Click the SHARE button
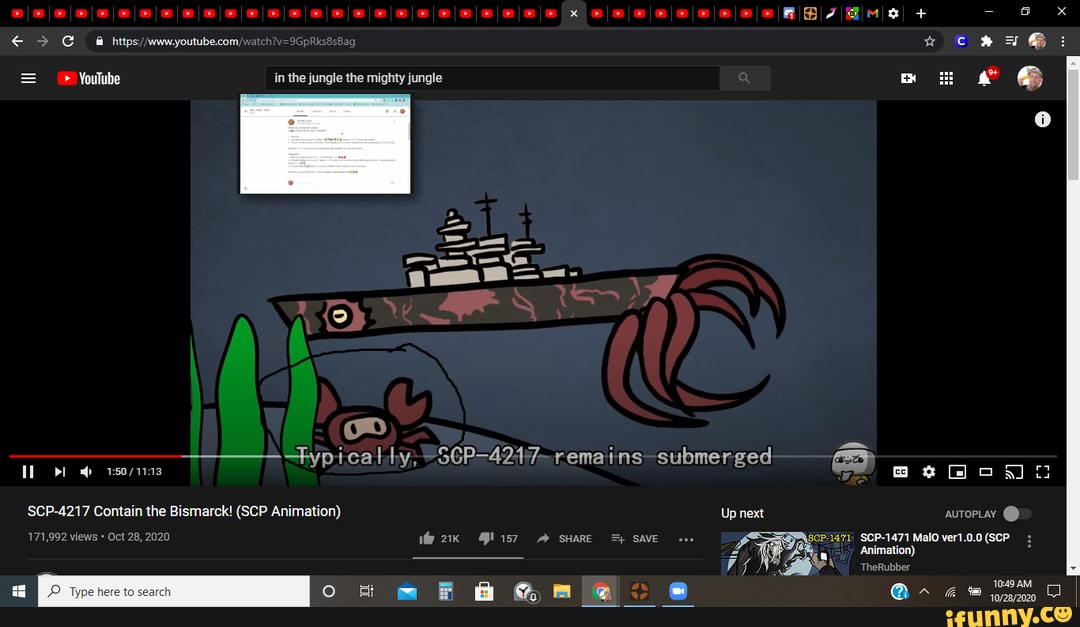The width and height of the screenshot is (1080, 627). pos(565,538)
